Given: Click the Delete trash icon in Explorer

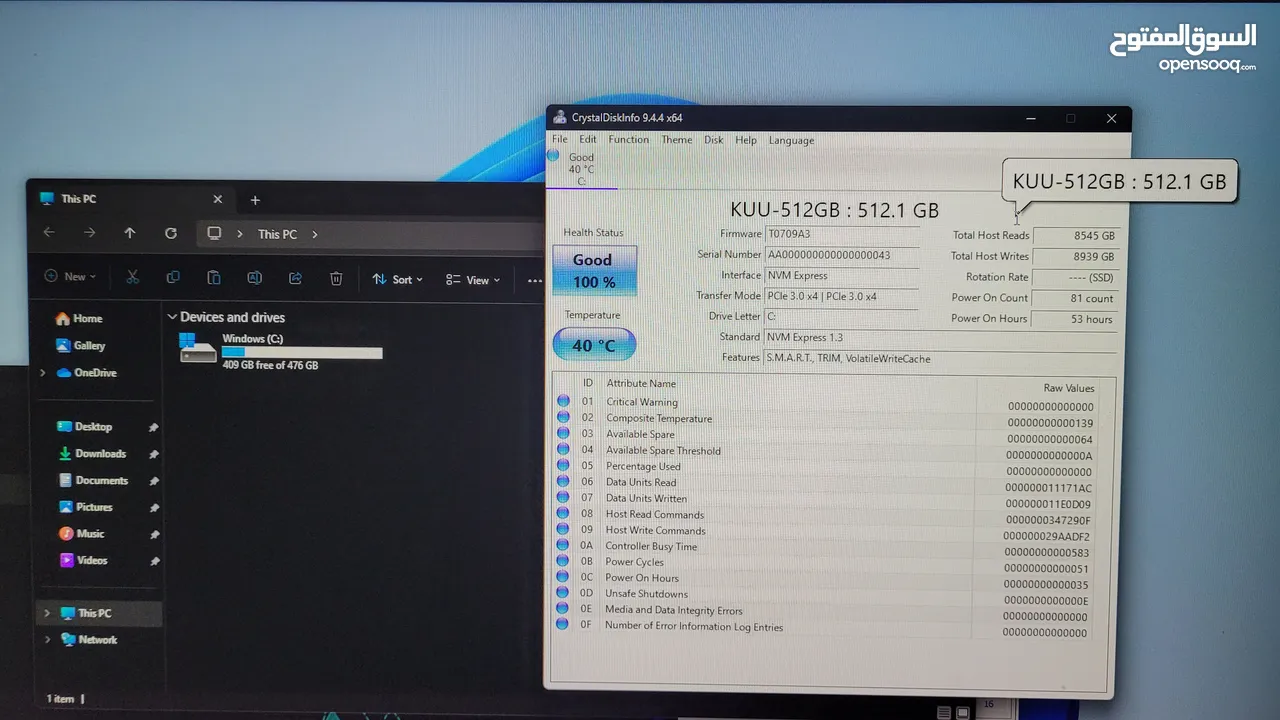Looking at the screenshot, I should tap(337, 279).
